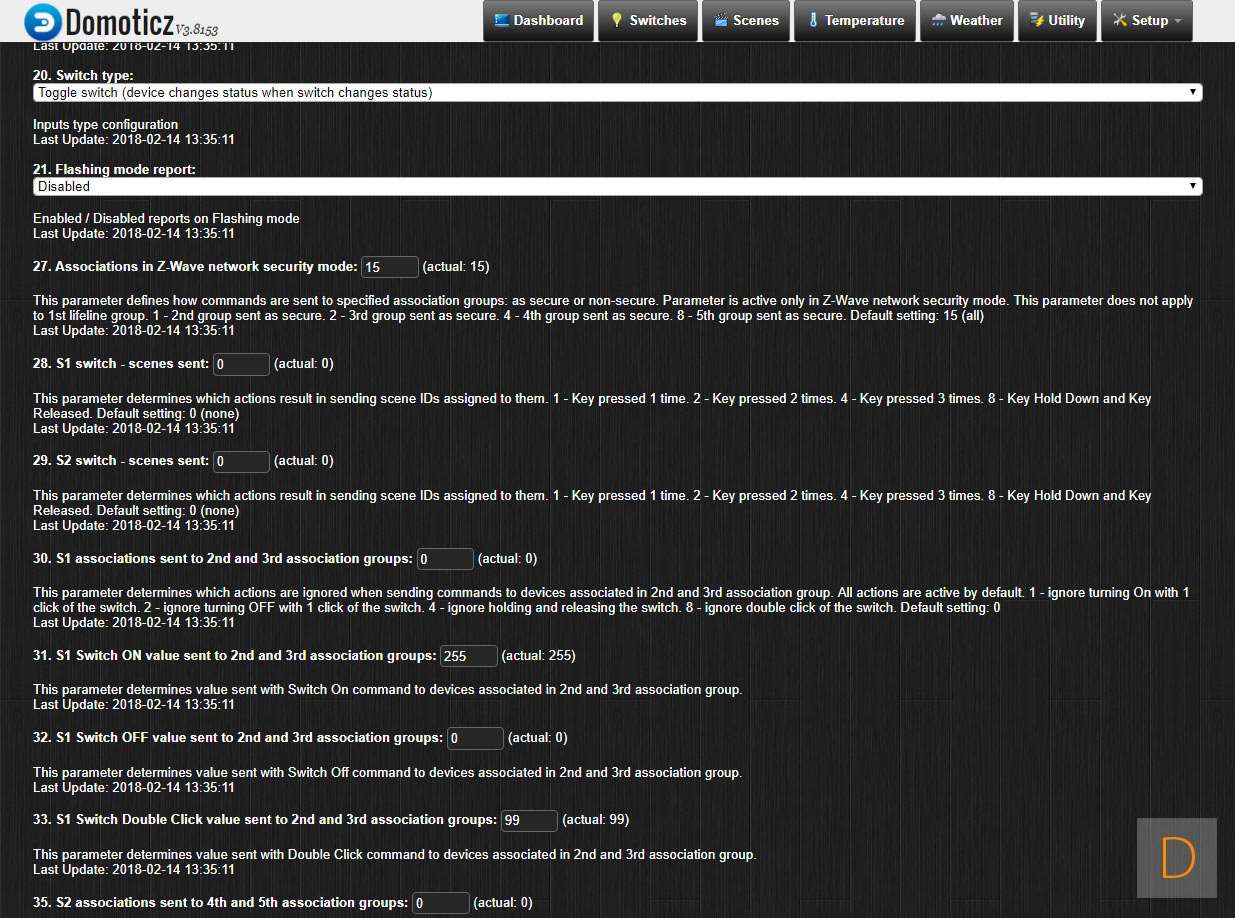Screen dimensions: 1235x918
Task: Click 'Enabled / Disabled reports on Flashing mode' text
Action: click(x=166, y=218)
